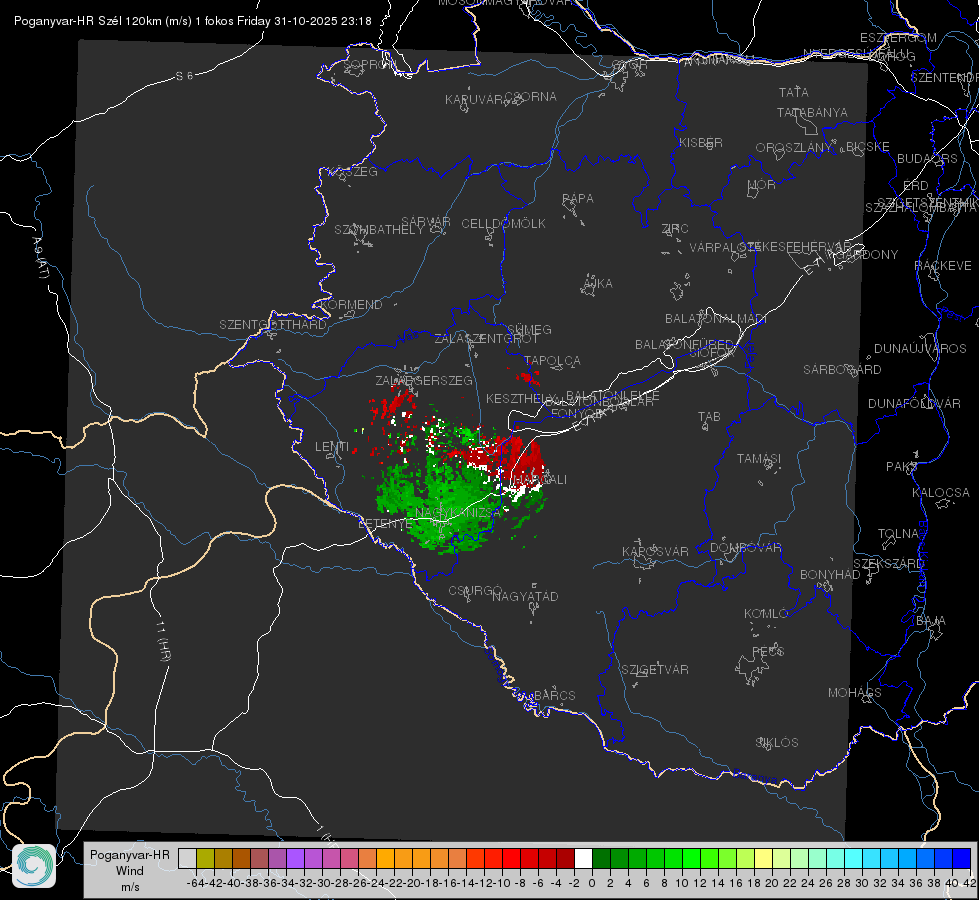Click the RACKEVE town label
Screen dimensions: 979x900
pos(943,266)
